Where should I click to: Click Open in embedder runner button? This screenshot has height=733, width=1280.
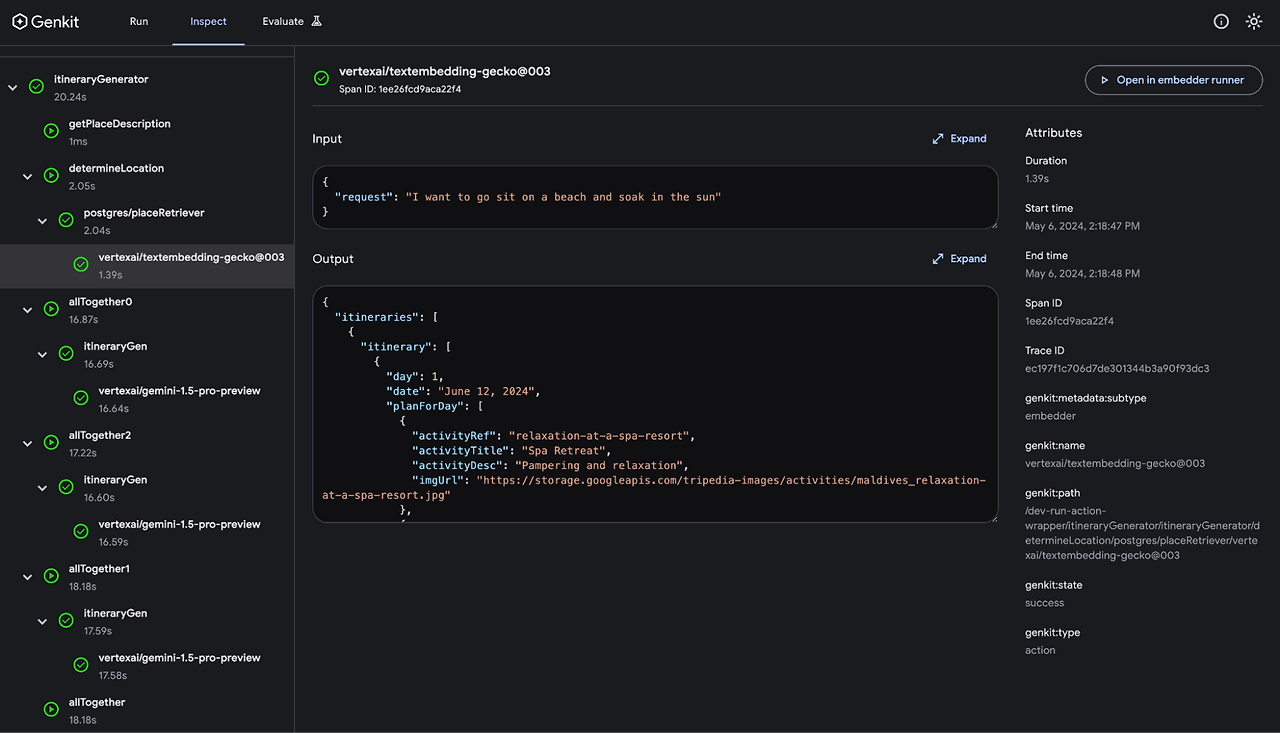1171,80
